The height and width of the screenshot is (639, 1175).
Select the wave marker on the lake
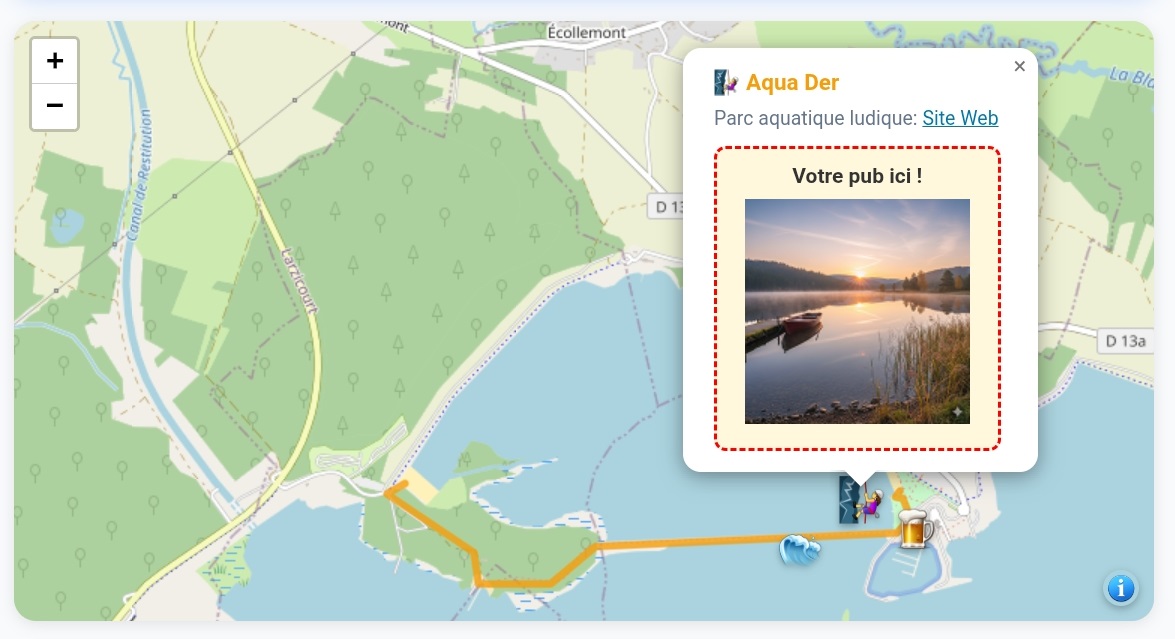point(799,549)
